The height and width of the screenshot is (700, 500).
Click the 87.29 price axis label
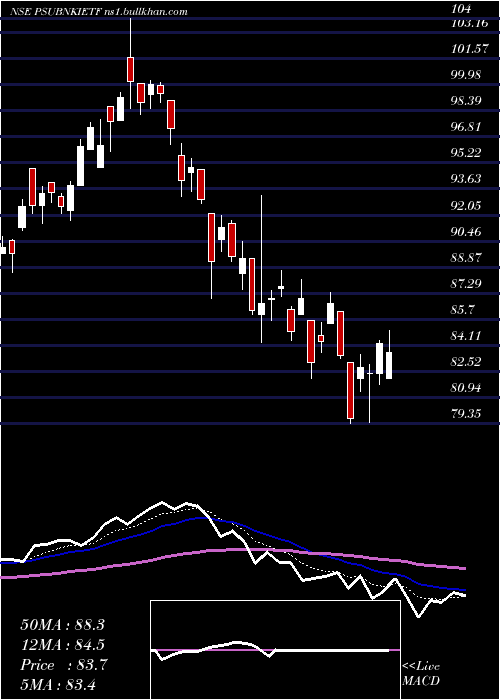(x=466, y=283)
